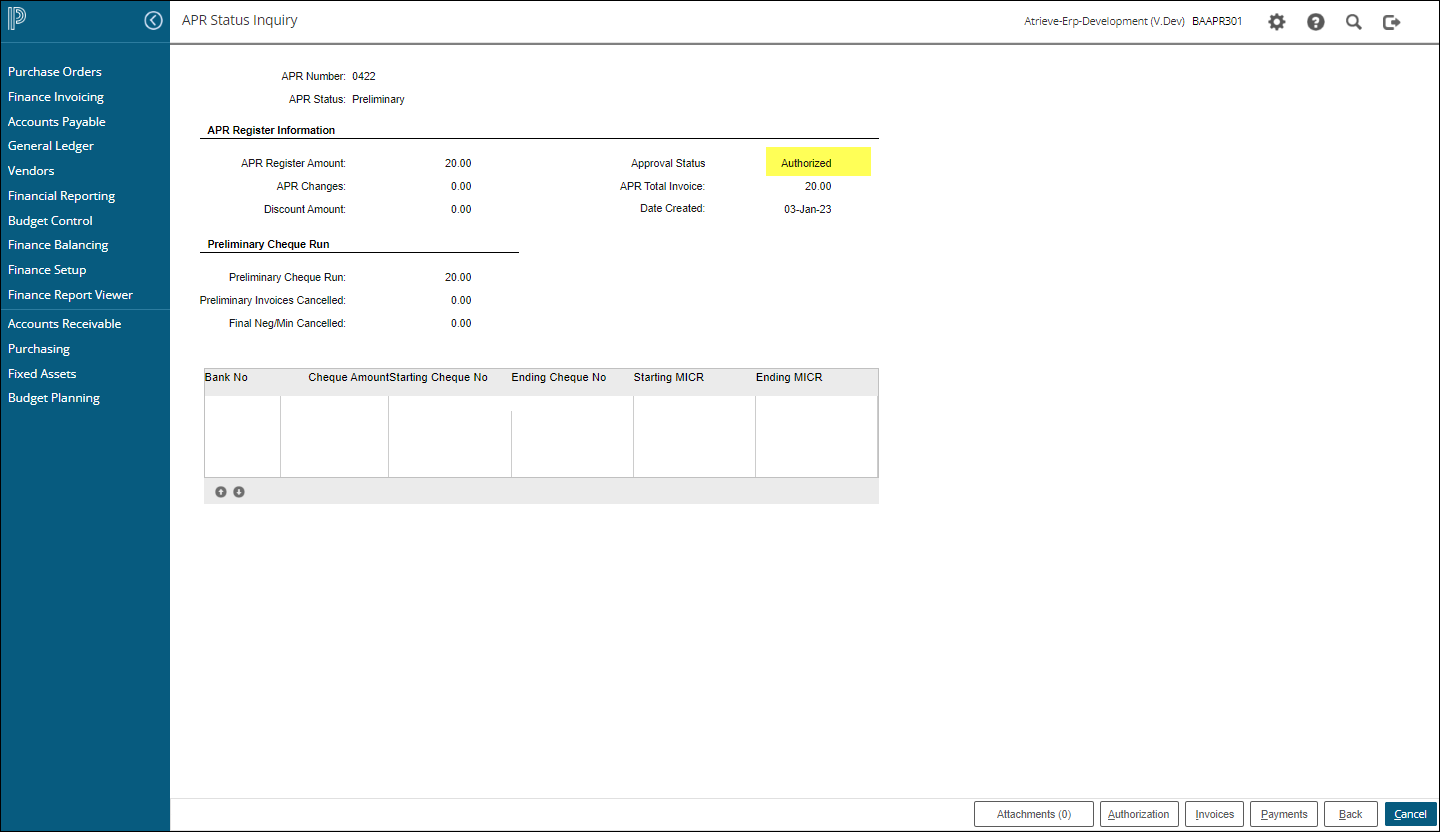The width and height of the screenshot is (1440, 832).
Task: Collapse the sidebar with the arrow icon
Action: pyautogui.click(x=153, y=20)
